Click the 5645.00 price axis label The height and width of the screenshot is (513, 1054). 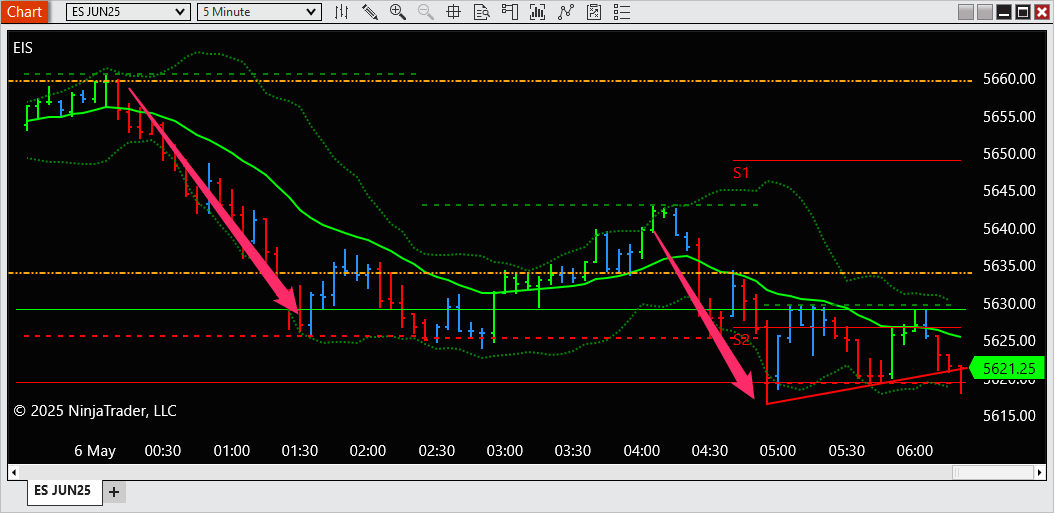1008,191
